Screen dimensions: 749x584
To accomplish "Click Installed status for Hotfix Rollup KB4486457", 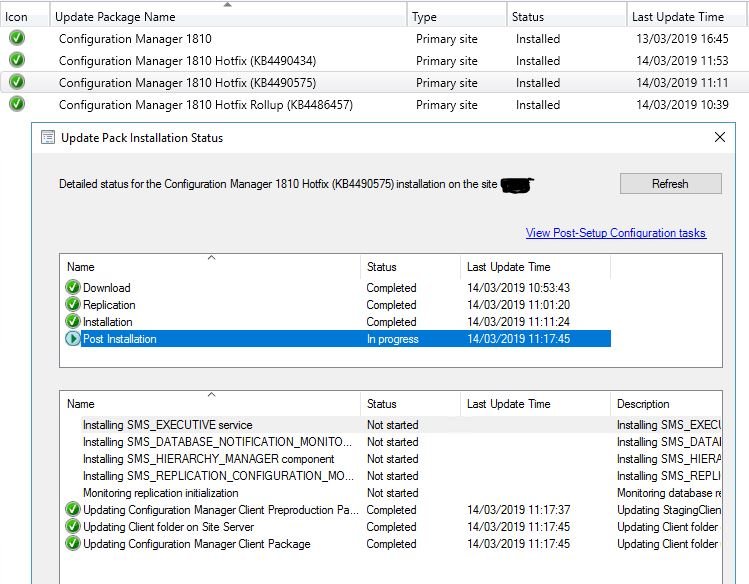I will click(538, 105).
